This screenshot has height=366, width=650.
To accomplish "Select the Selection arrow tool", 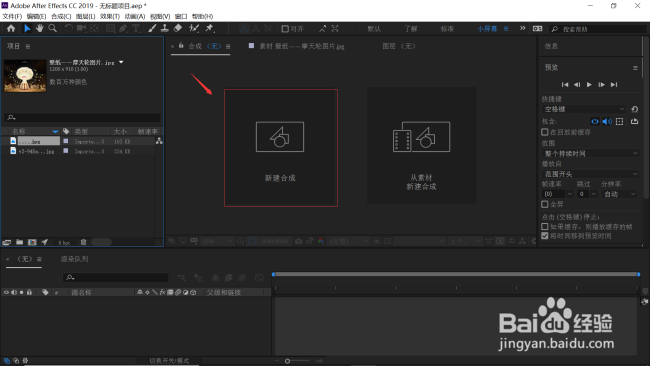I will 27,28.
